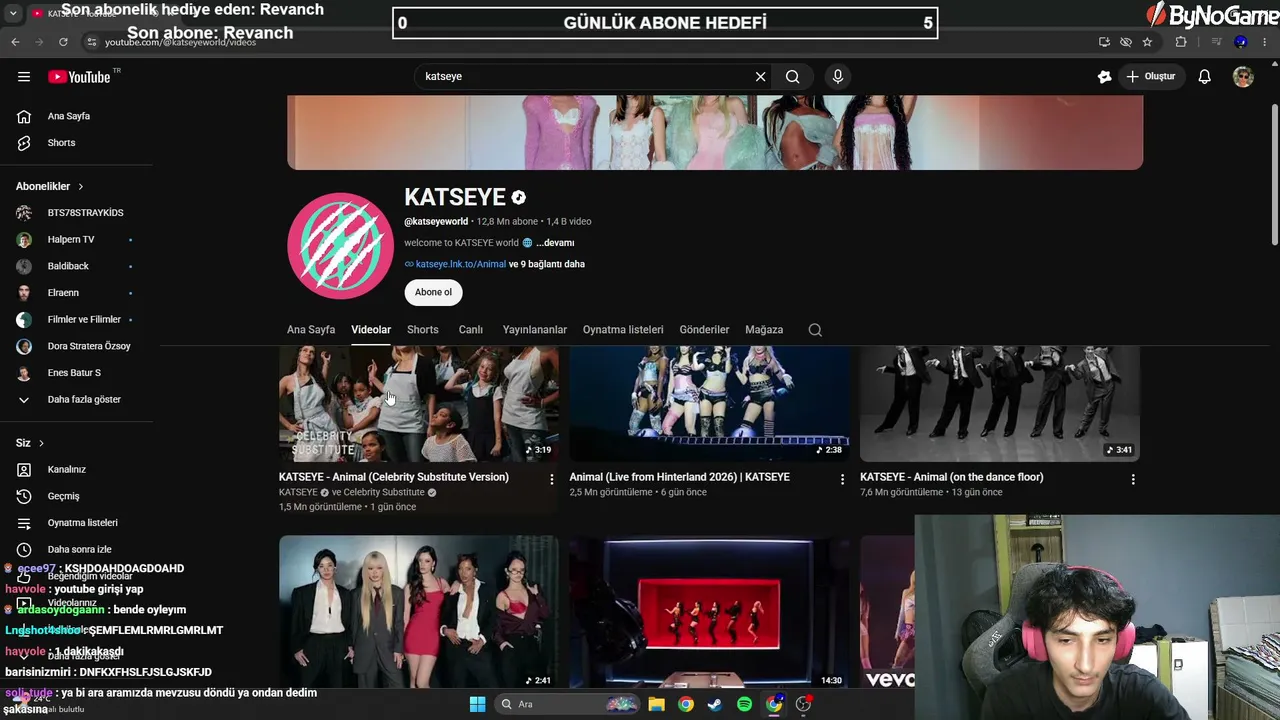Go back in Chrome navigation
The width and height of the screenshot is (1280, 720).
point(15,42)
